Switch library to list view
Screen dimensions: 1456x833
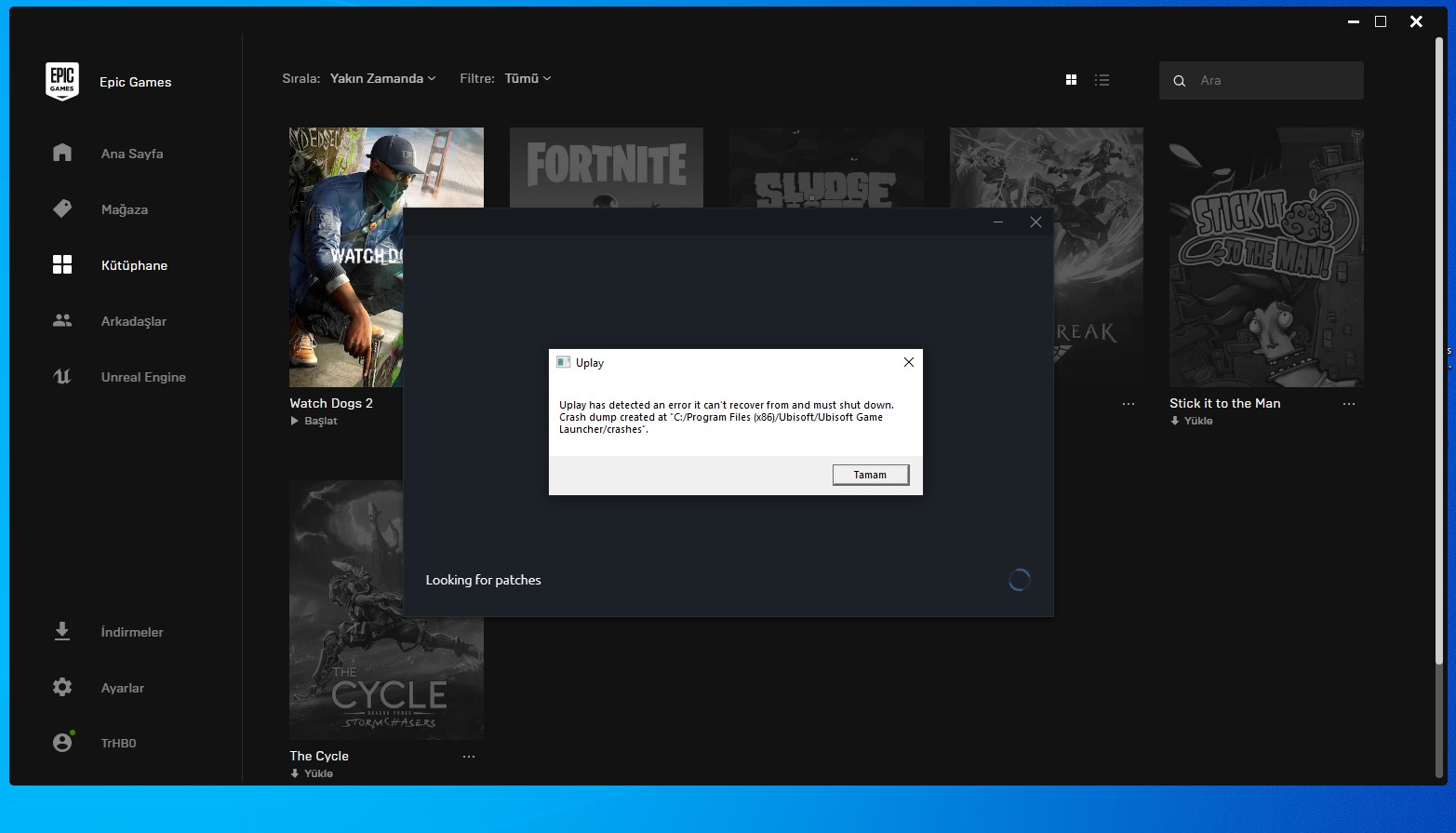[x=1102, y=80]
